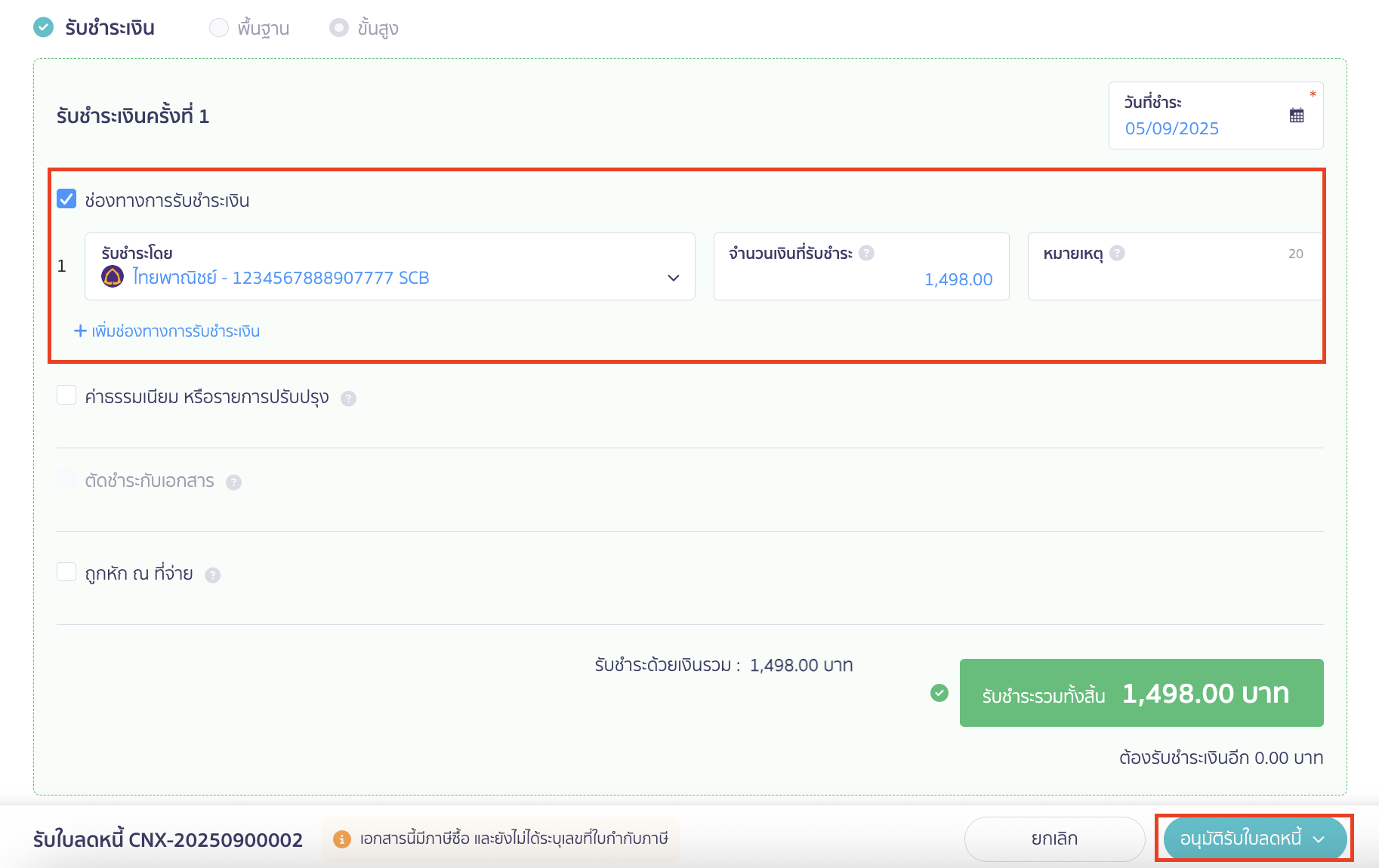This screenshot has height=868, width=1379.
Task: Click help icon next to ตัดชำระกับเอกสาร
Action: click(234, 482)
